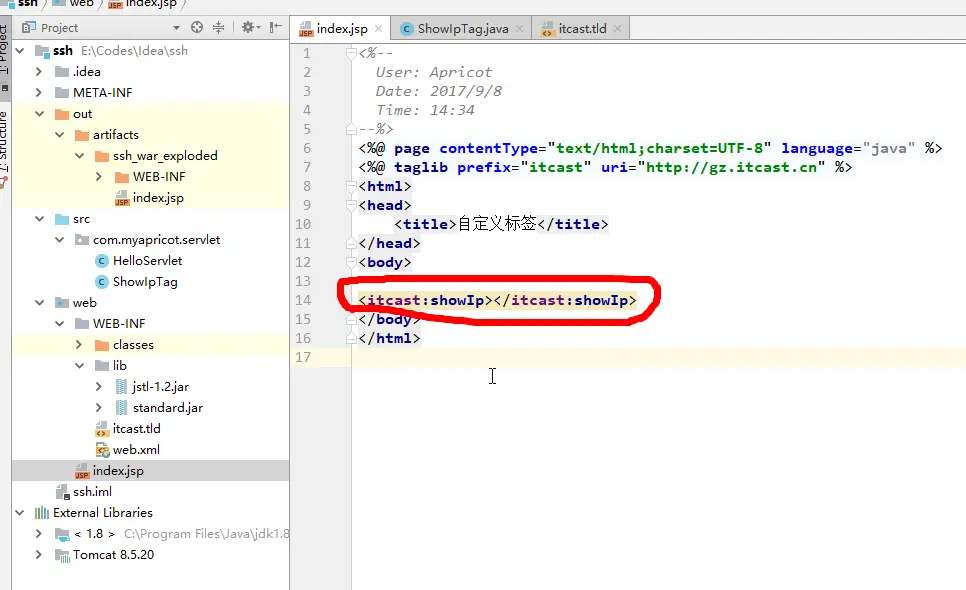Close the itcast.tld tab
This screenshot has width=966, height=590.
(617, 28)
